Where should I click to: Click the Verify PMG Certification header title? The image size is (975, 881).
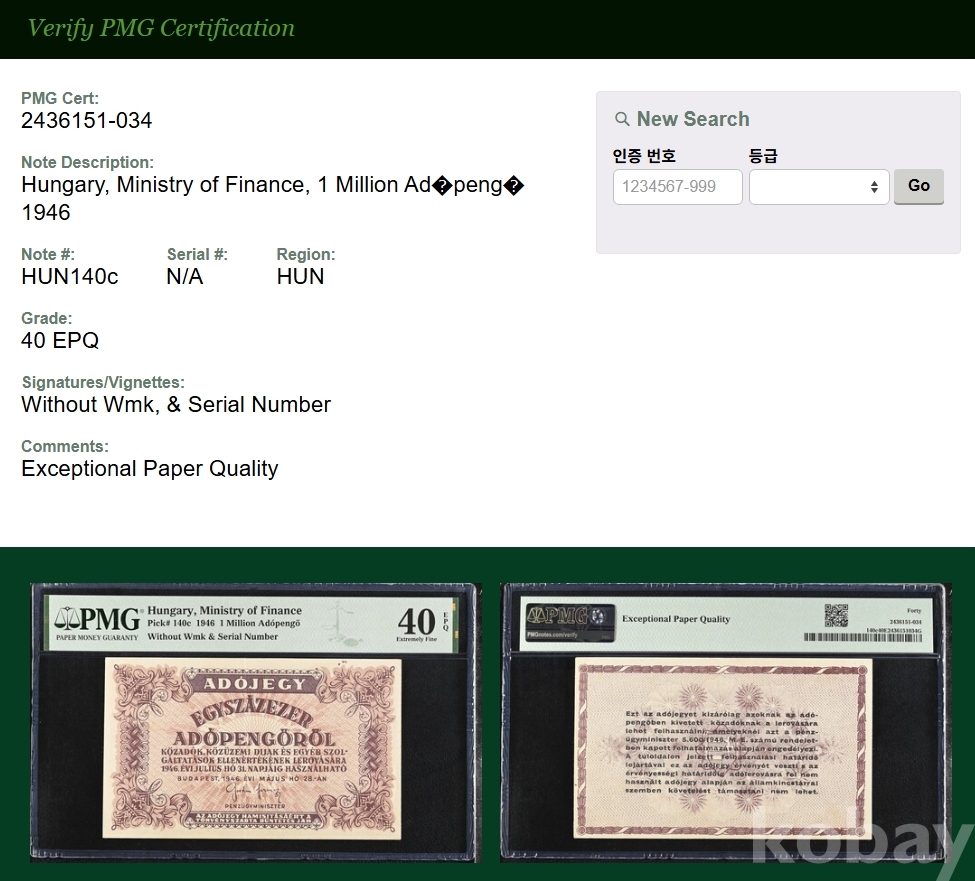click(161, 28)
